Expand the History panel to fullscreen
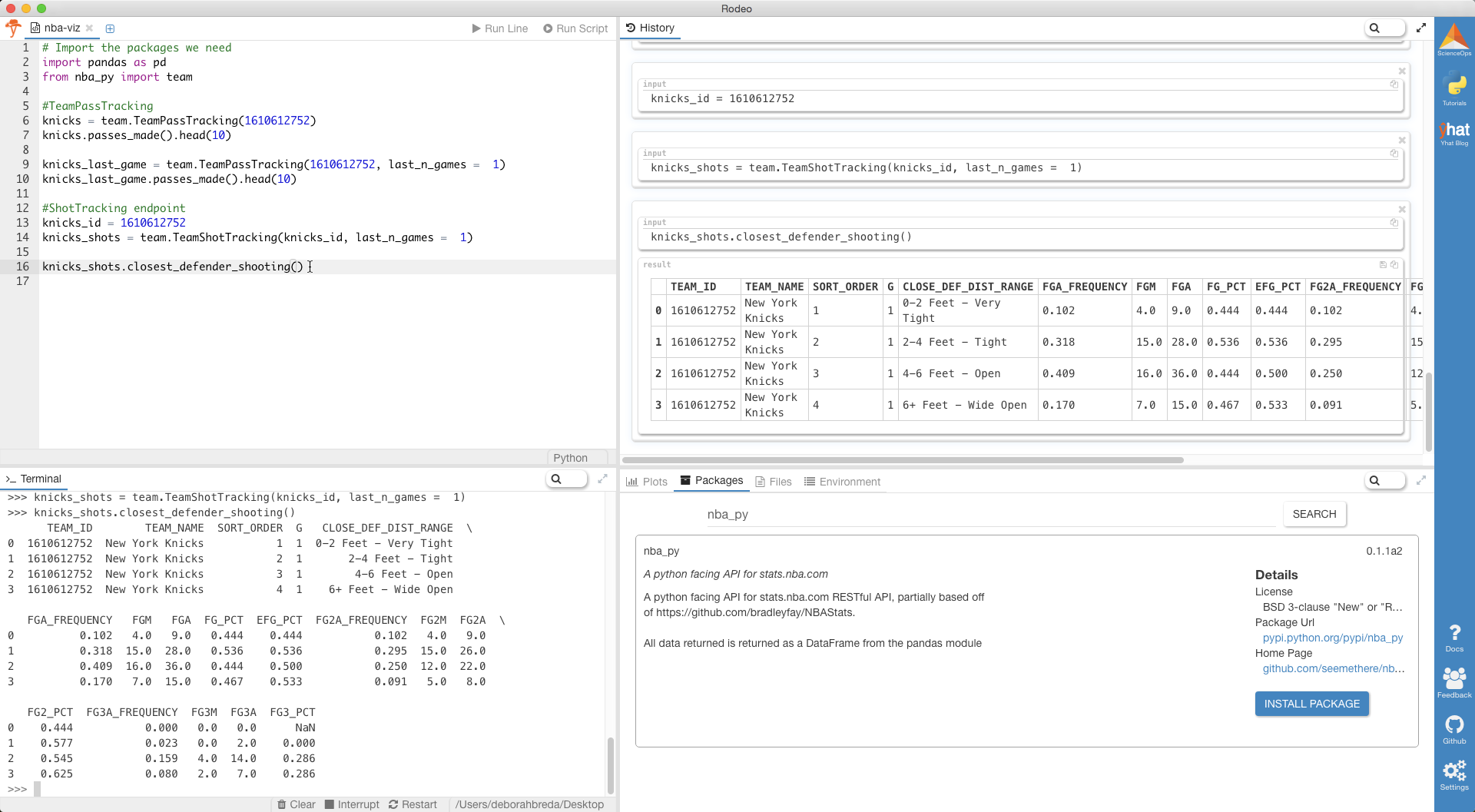Viewport: 1475px width, 812px height. tap(1421, 28)
